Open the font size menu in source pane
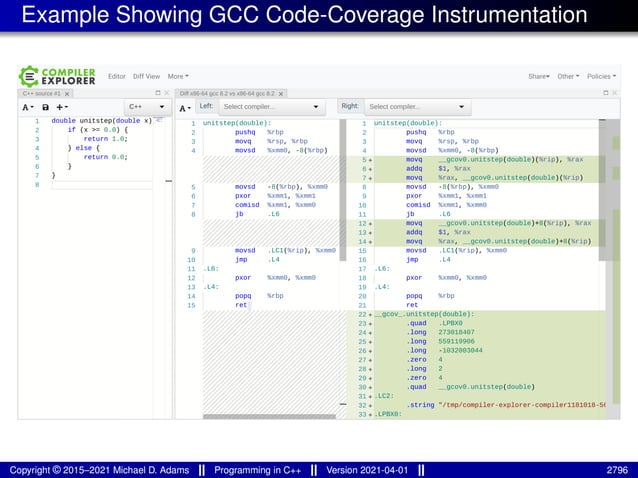The width and height of the screenshot is (638, 478). point(27,107)
